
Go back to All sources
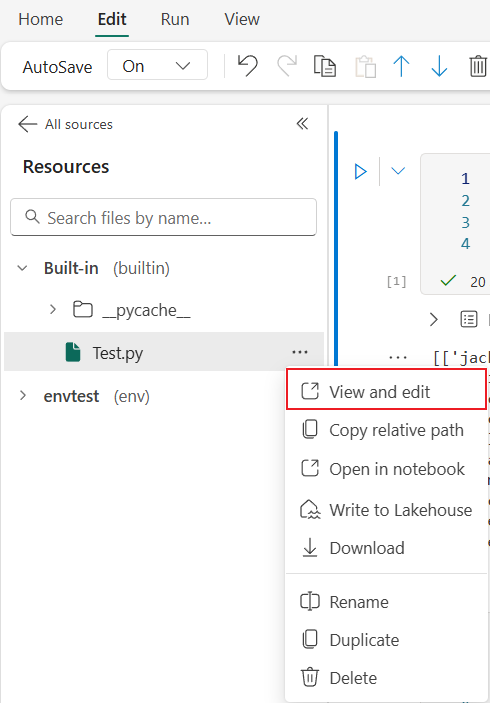coord(65,124)
